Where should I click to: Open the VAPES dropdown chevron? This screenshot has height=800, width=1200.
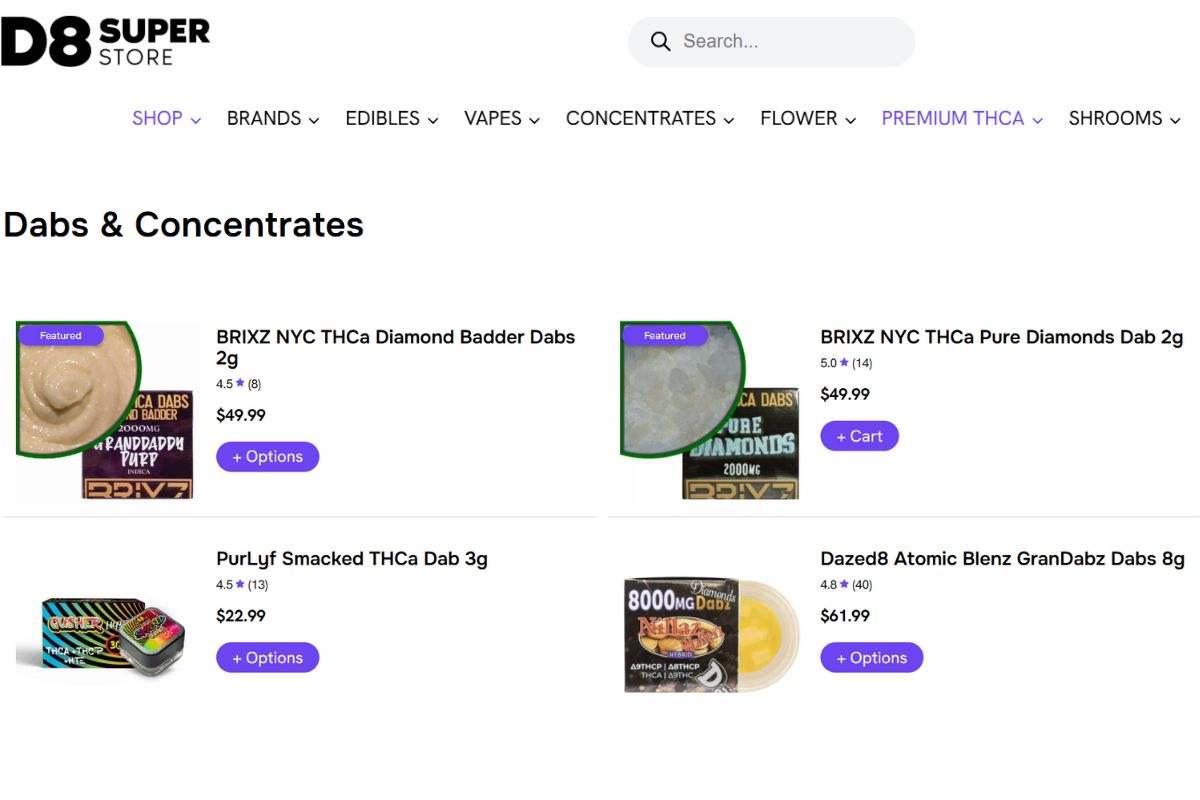tap(535, 119)
